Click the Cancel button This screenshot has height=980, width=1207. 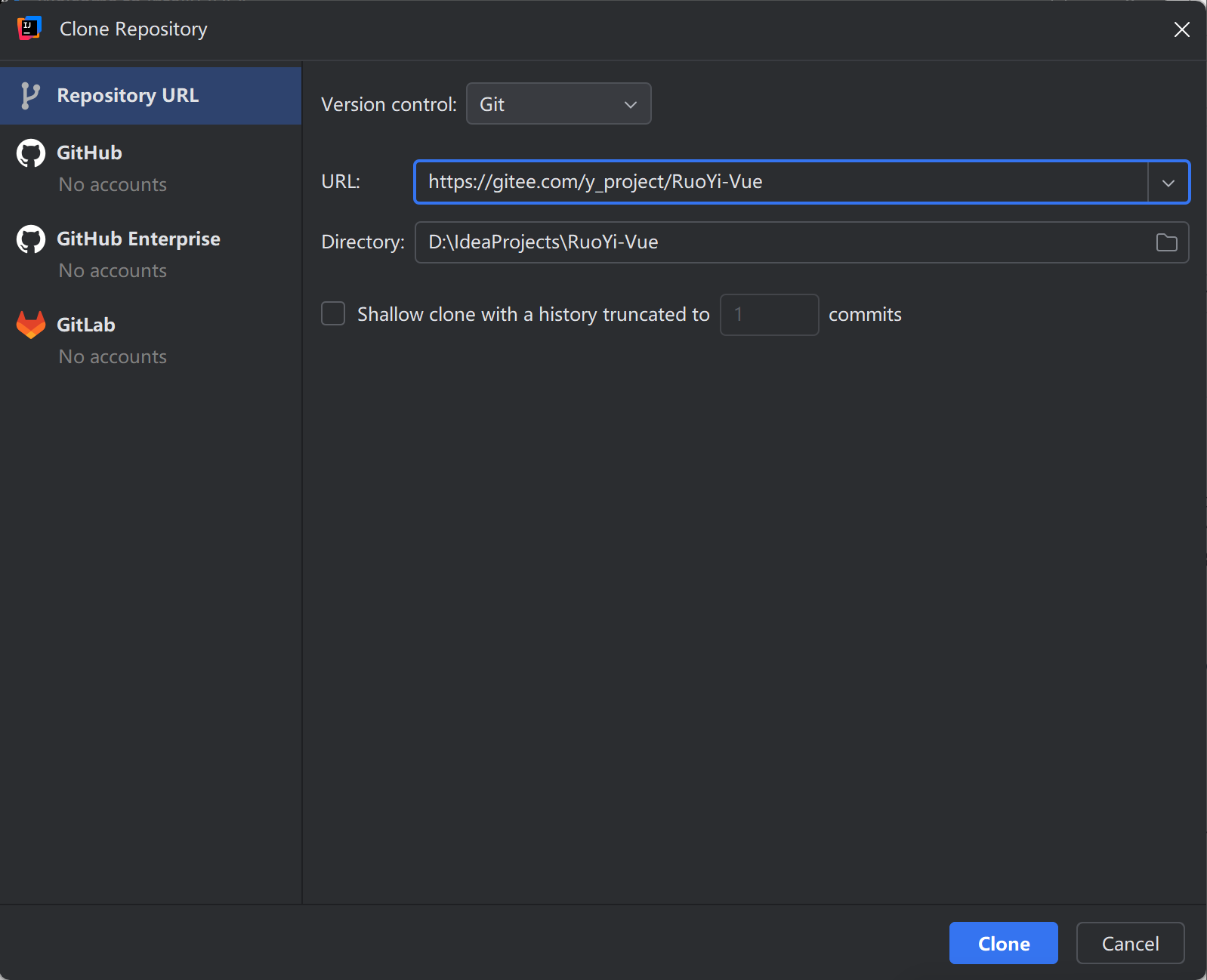point(1130,943)
